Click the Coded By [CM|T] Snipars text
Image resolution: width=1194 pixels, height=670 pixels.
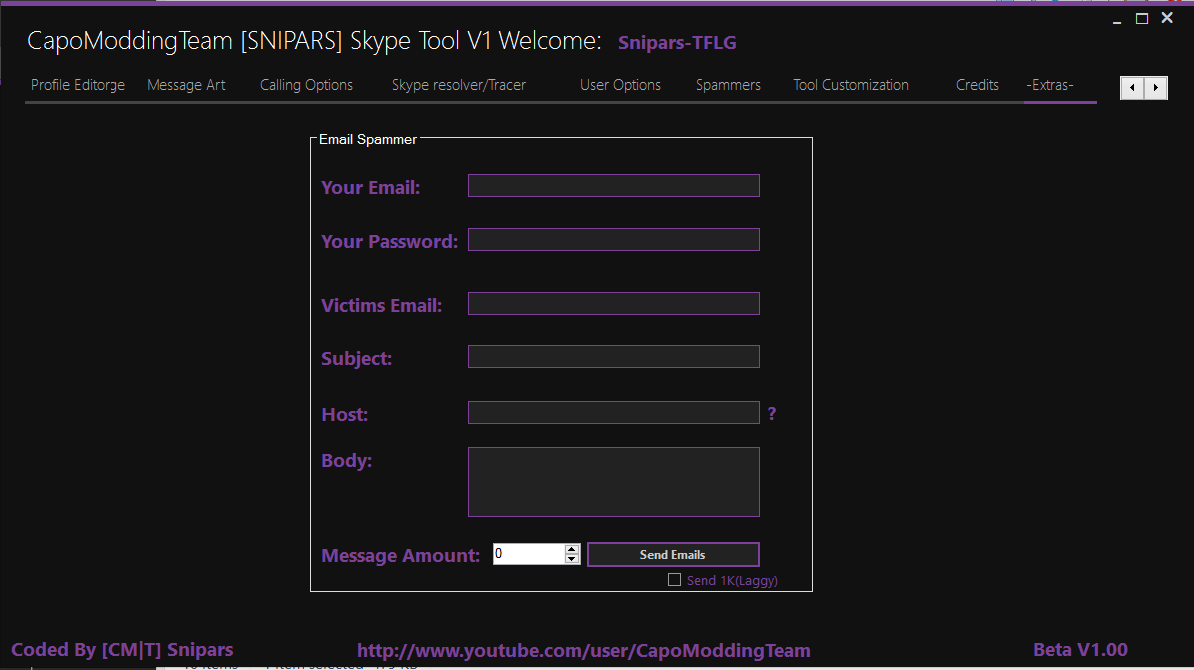coord(122,649)
